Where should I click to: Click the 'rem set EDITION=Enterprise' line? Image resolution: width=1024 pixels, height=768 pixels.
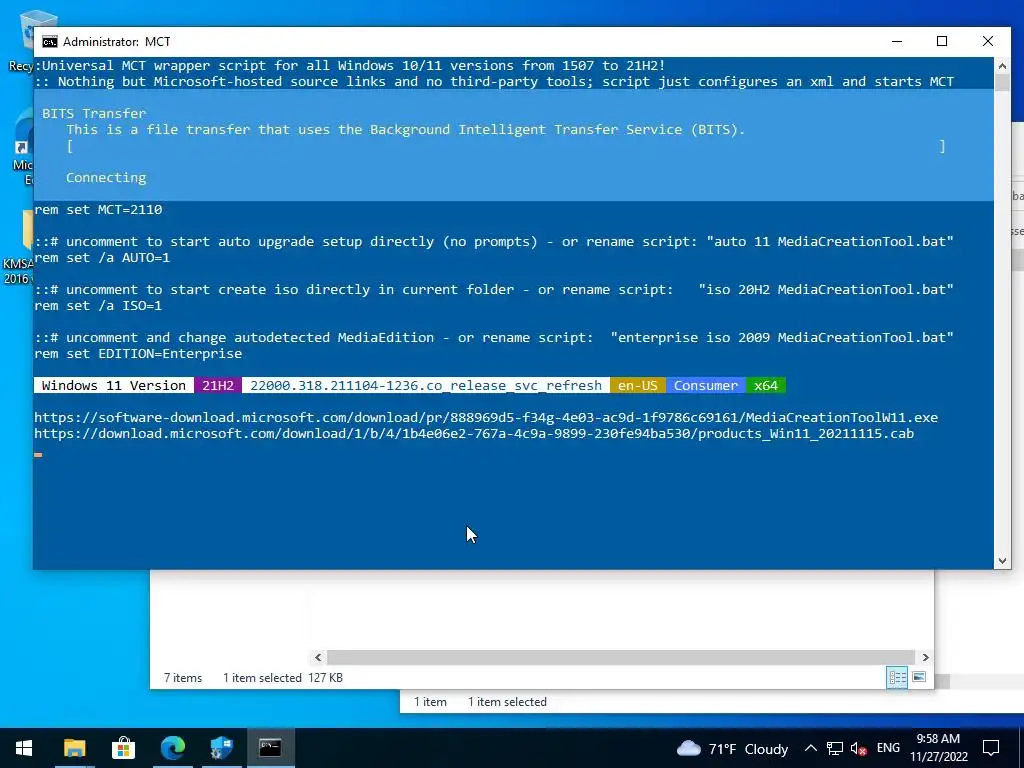click(x=138, y=354)
